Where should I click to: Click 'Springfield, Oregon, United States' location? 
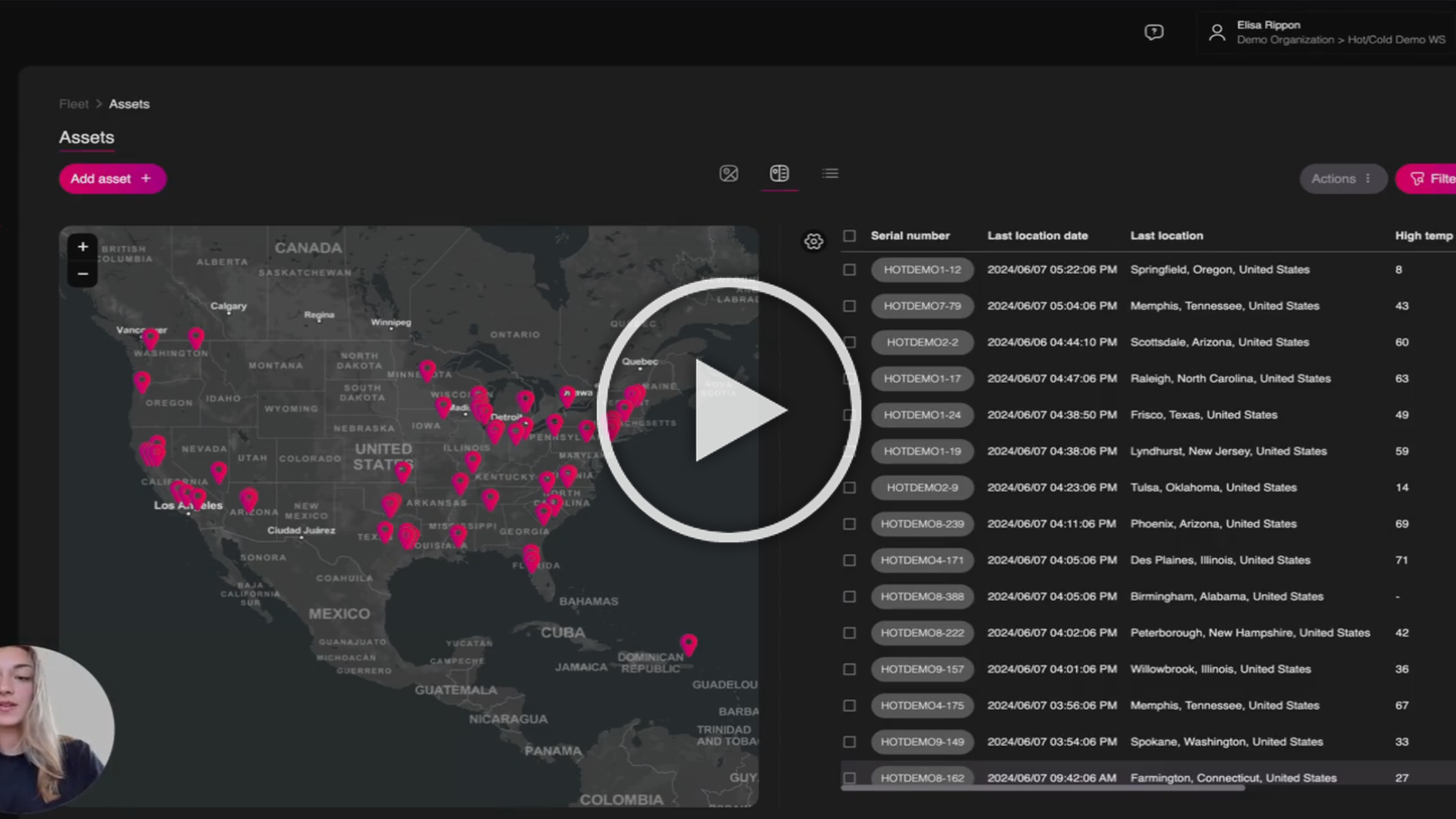tap(1219, 270)
